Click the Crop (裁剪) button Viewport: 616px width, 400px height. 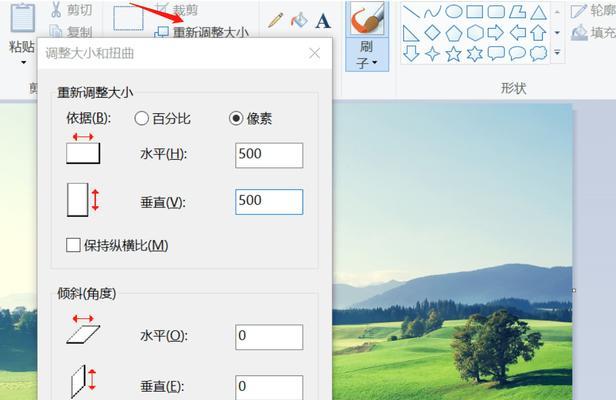tap(177, 9)
